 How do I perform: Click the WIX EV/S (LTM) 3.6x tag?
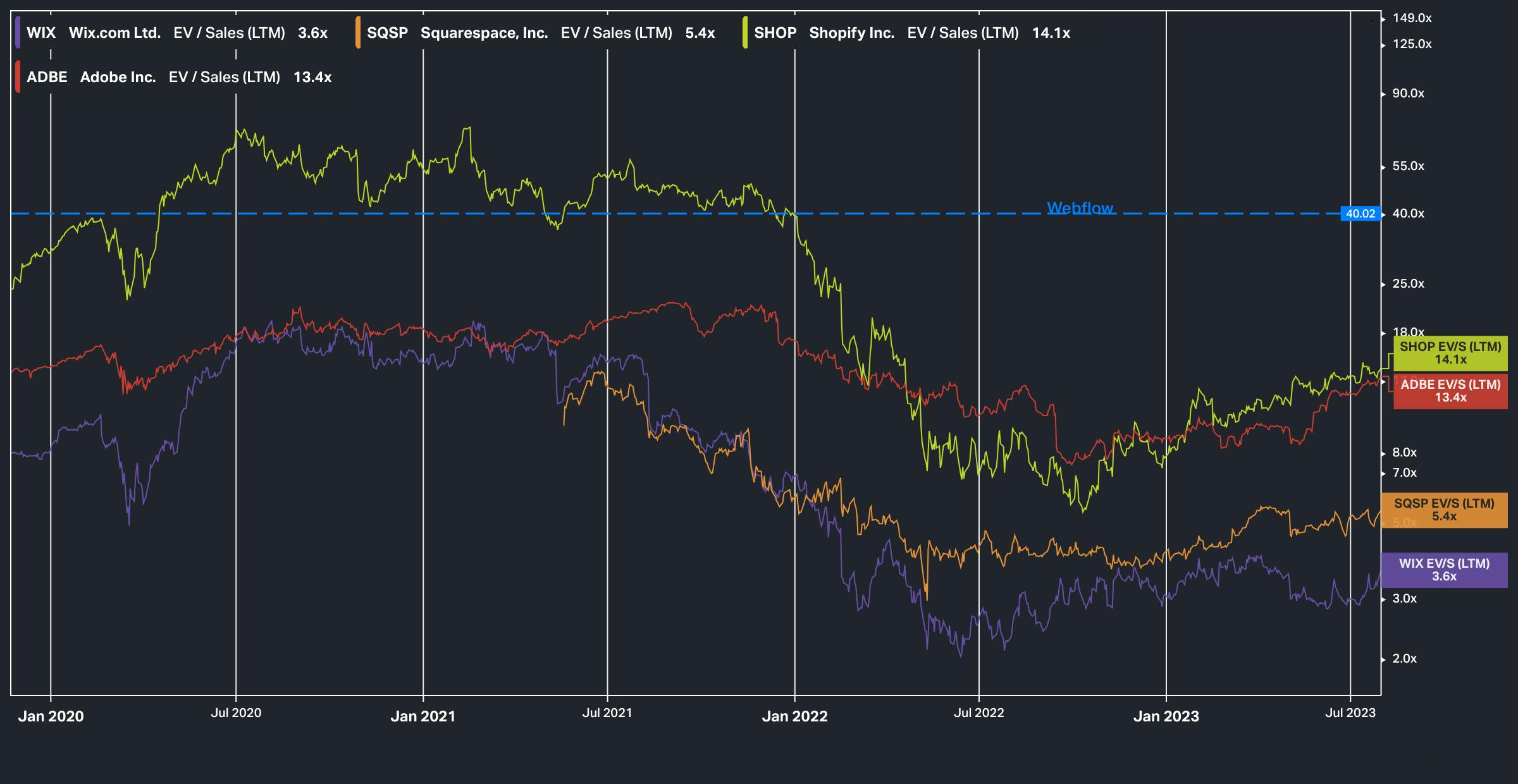tap(1443, 570)
